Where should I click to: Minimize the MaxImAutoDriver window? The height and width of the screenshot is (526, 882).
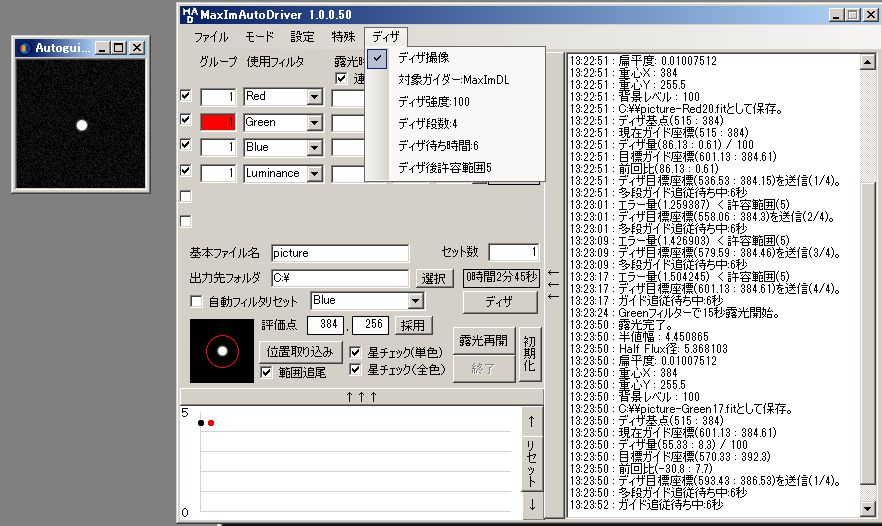tap(837, 15)
